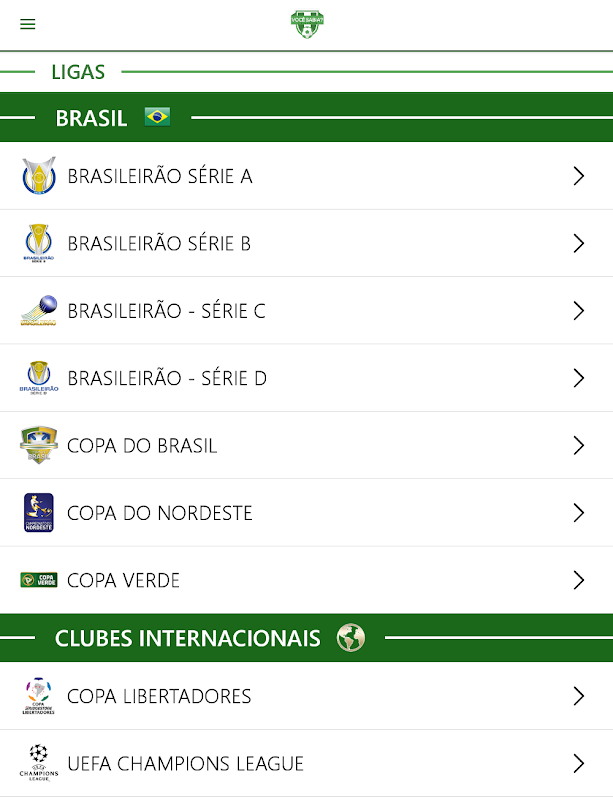Click the globe icon beside Clubes Internacionais
This screenshot has width=613, height=800.
[x=351, y=637]
